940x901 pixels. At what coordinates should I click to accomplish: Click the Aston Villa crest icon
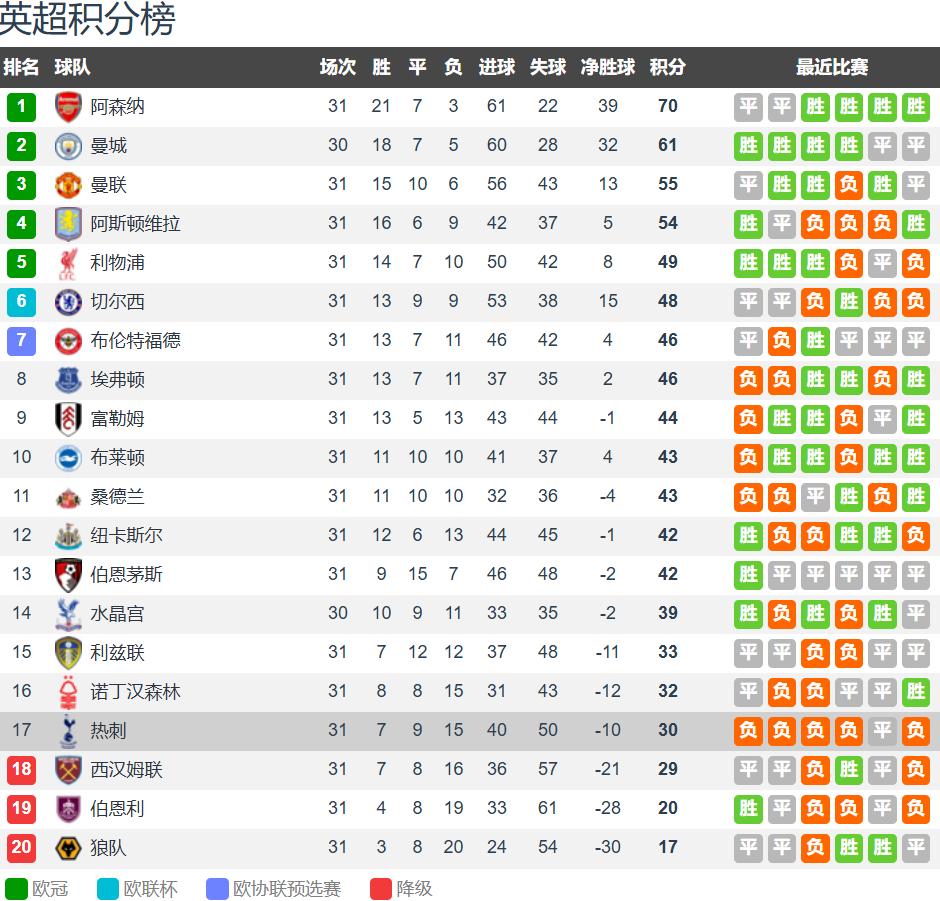(68, 224)
